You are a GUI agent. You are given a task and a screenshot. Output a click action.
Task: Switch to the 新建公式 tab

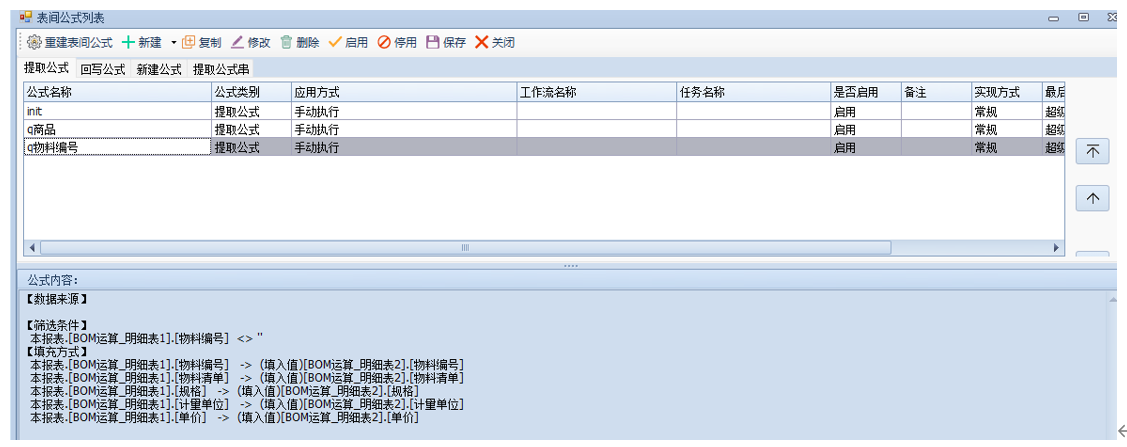(159, 69)
